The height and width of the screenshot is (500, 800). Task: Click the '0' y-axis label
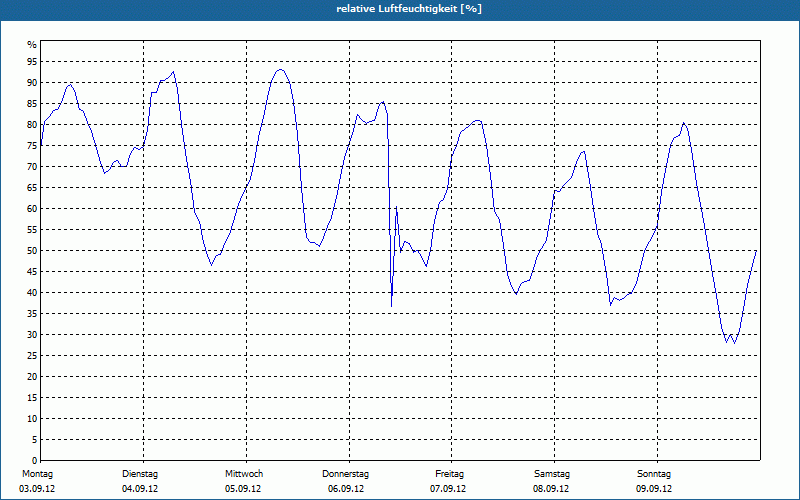pyautogui.click(x=35, y=460)
